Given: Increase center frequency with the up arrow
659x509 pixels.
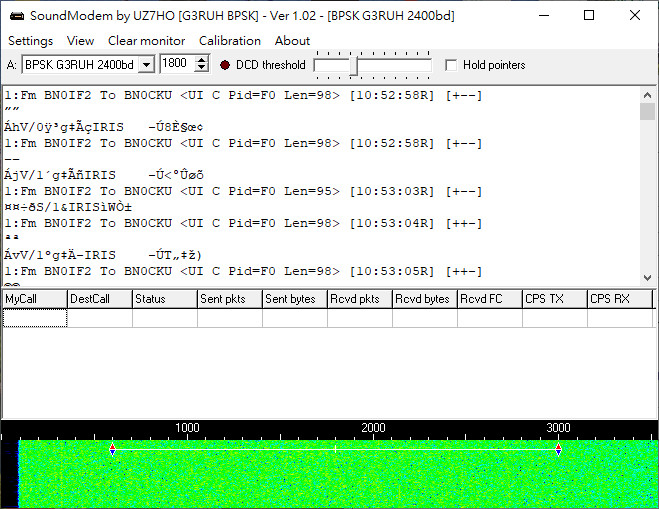Looking at the screenshot, I should (202, 60).
